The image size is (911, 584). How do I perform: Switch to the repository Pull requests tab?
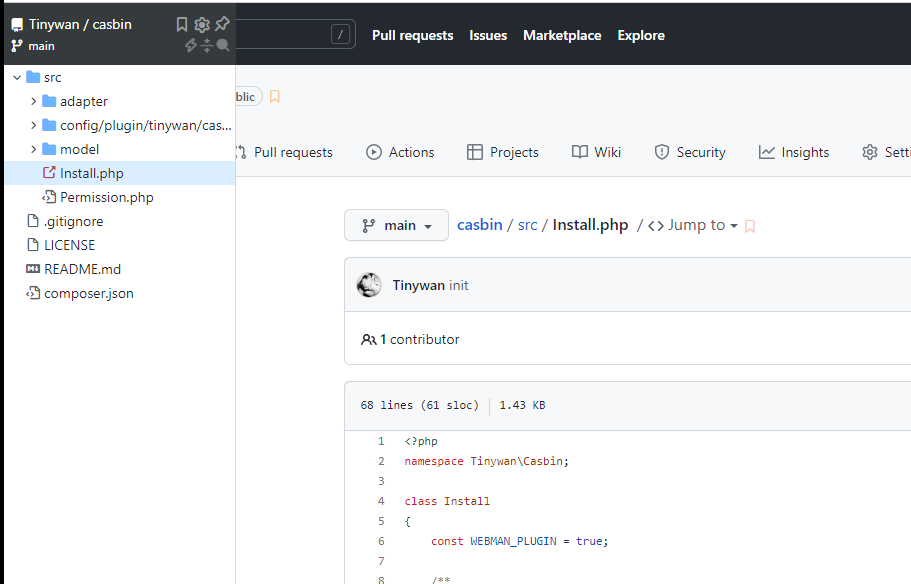coord(285,152)
